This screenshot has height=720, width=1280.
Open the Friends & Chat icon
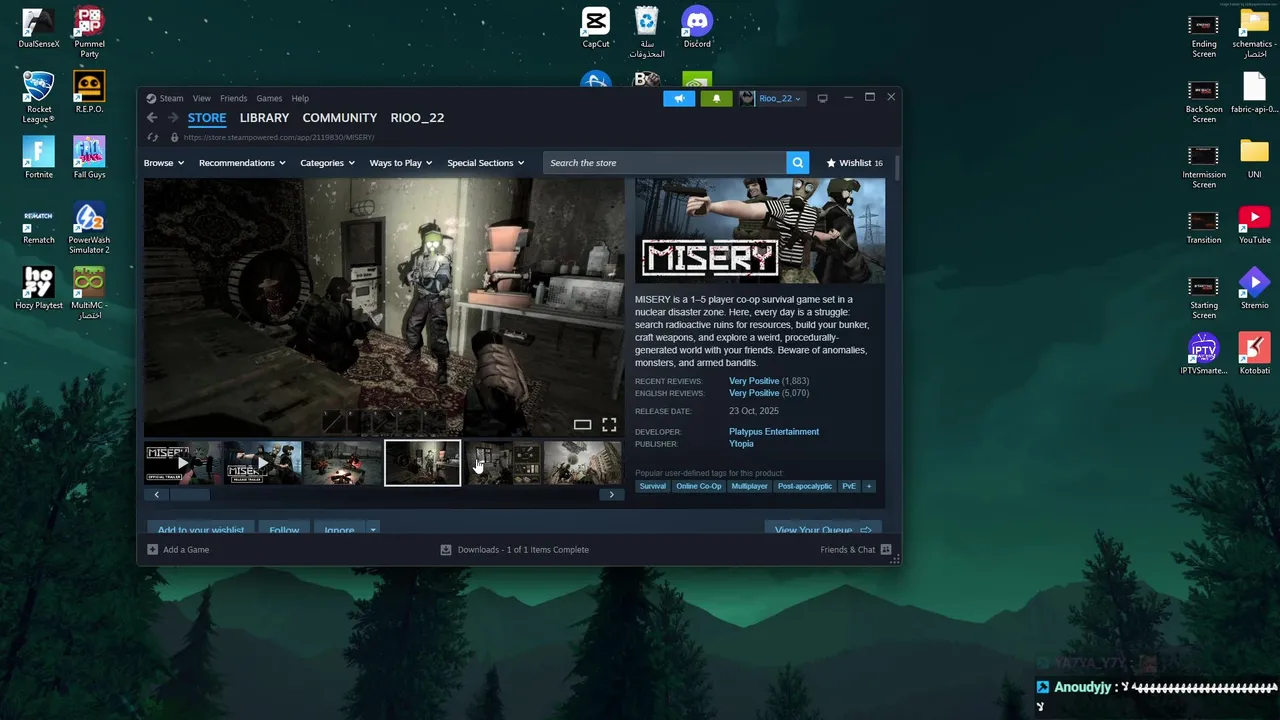886,550
